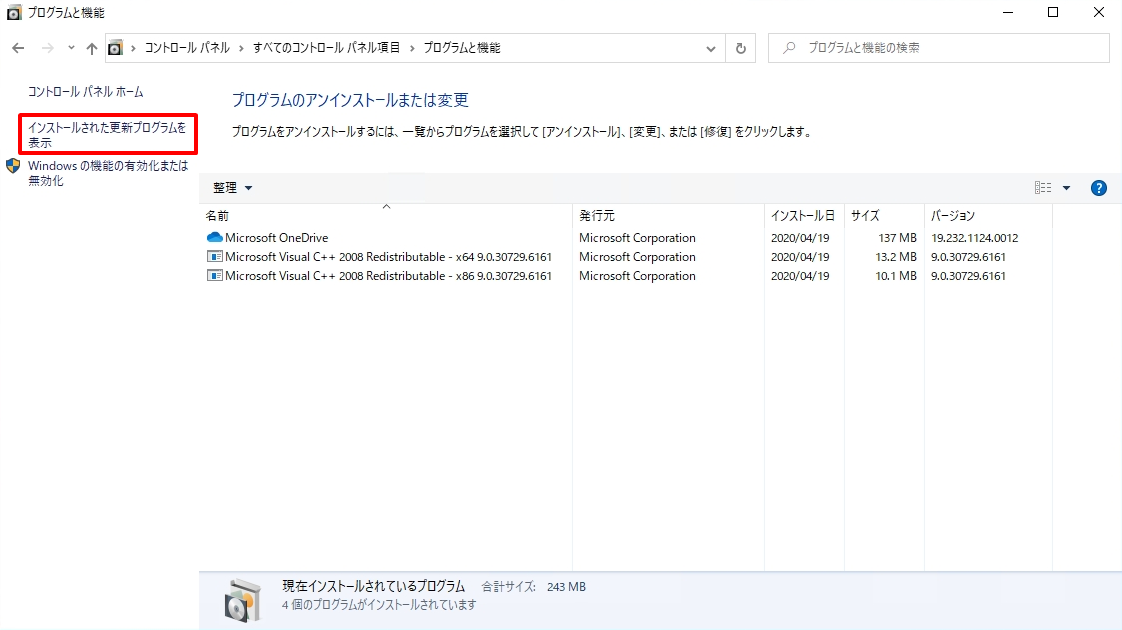1122x630 pixels.
Task: Refresh the programs list
Action: (x=741, y=49)
